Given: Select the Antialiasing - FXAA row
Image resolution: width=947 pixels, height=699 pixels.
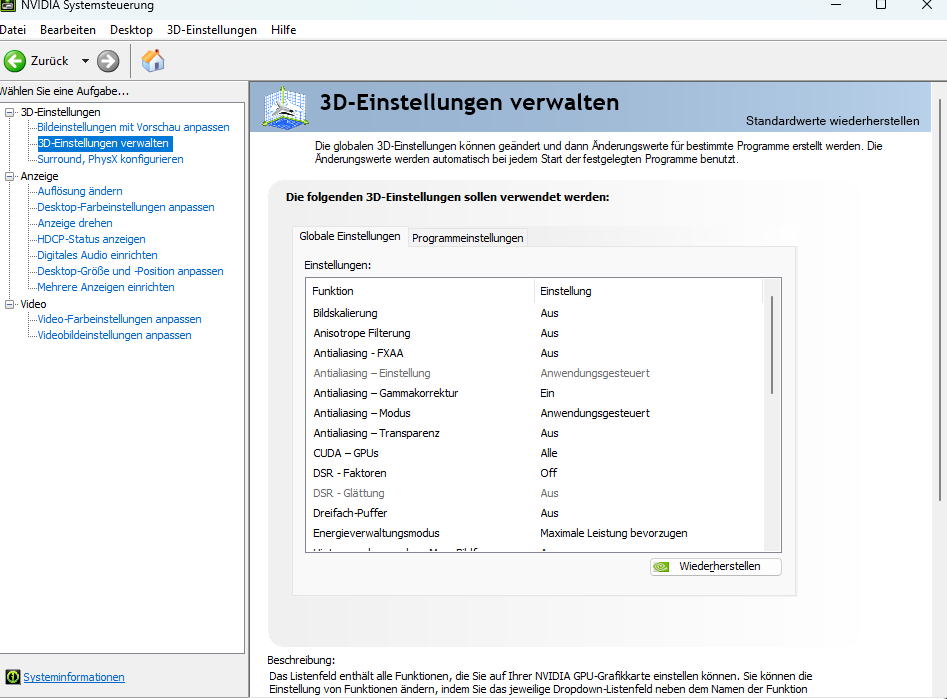Looking at the screenshot, I should coord(536,353).
